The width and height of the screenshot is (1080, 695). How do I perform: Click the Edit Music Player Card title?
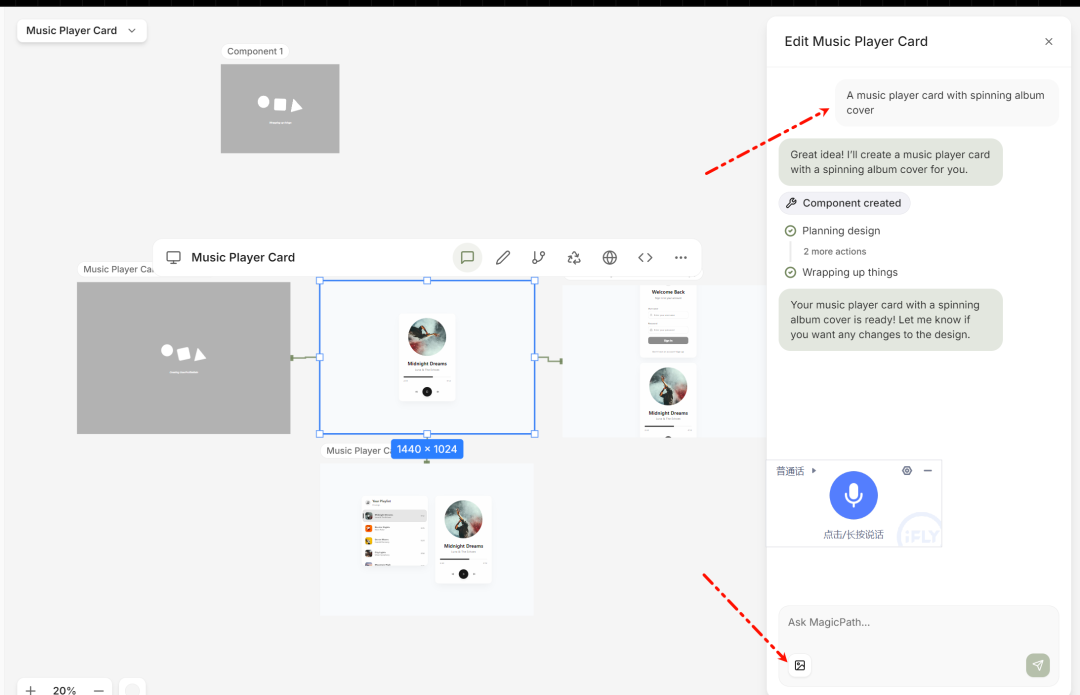pos(855,41)
